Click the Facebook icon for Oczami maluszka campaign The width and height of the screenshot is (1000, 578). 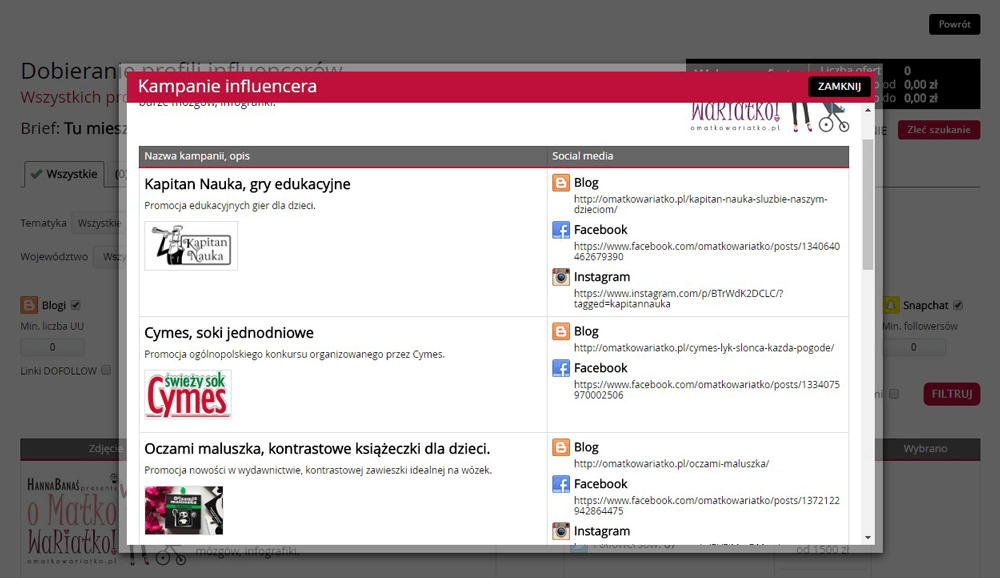coord(561,484)
